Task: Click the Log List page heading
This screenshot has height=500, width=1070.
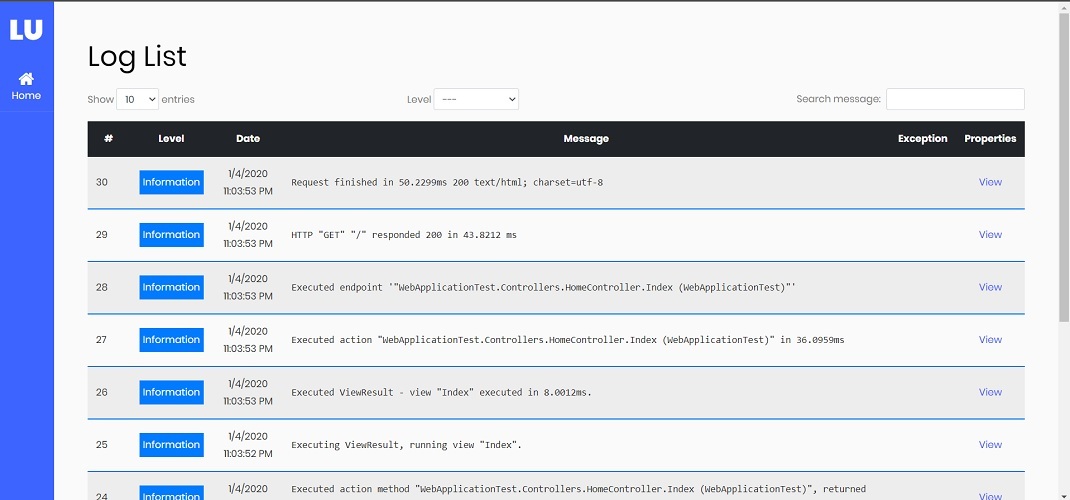Action: 137,56
